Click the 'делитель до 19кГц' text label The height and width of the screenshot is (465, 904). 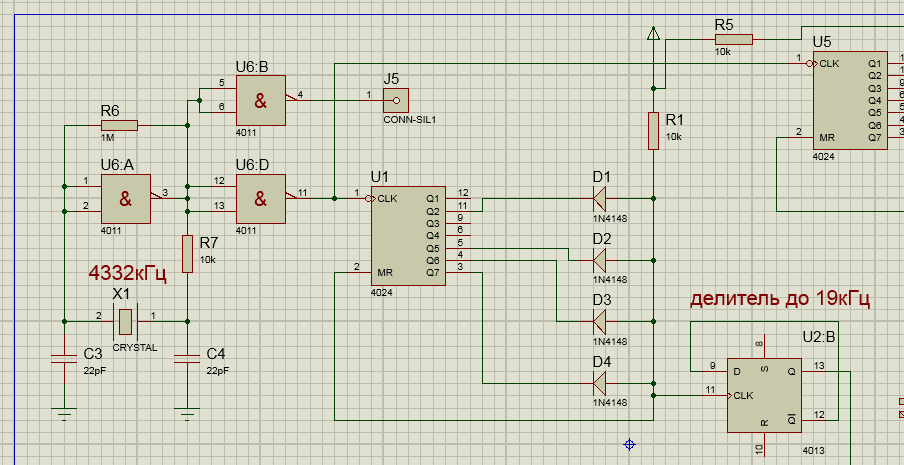coord(779,299)
